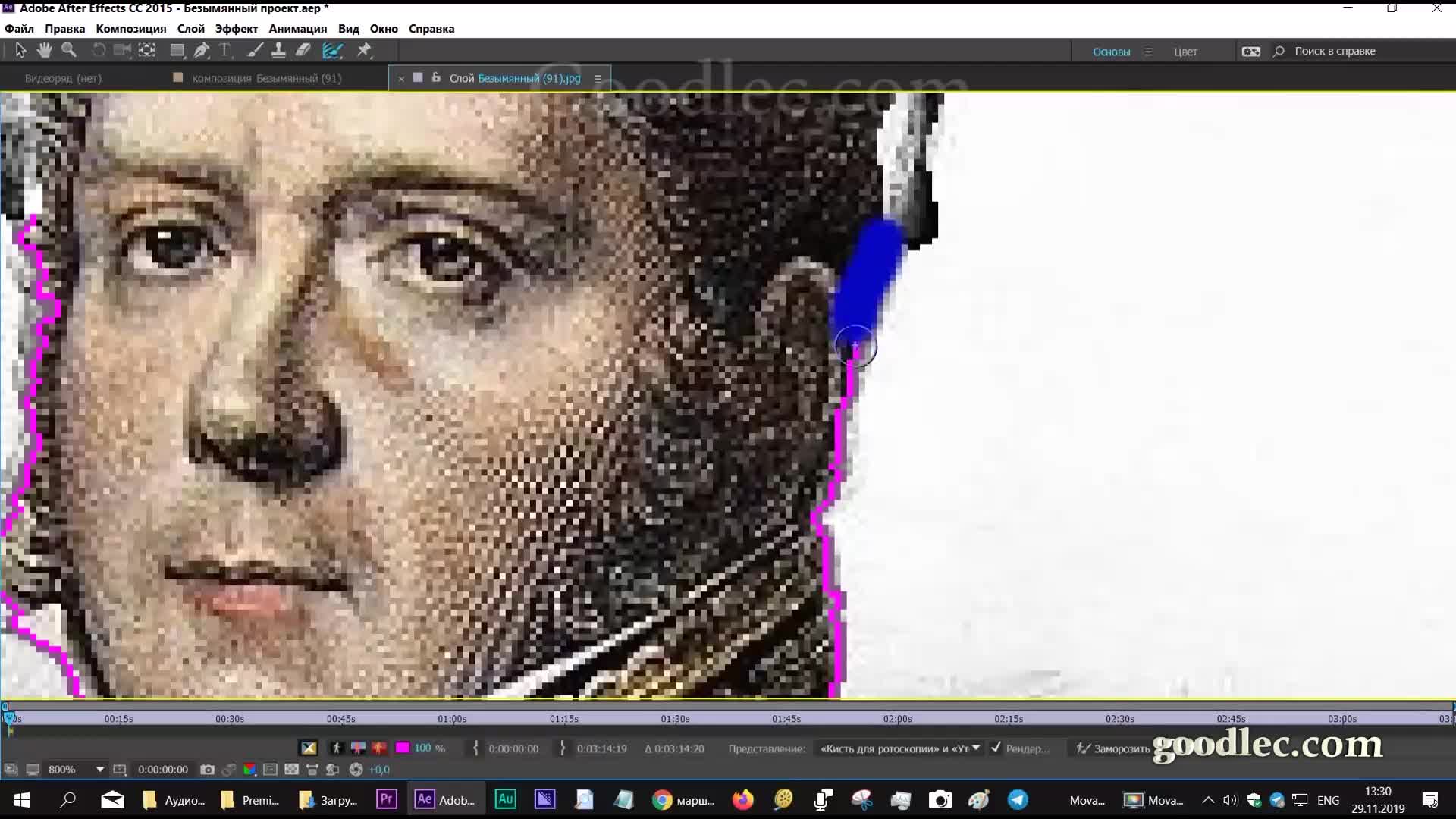Select the Brush tool
The image size is (1456, 819).
[255, 50]
